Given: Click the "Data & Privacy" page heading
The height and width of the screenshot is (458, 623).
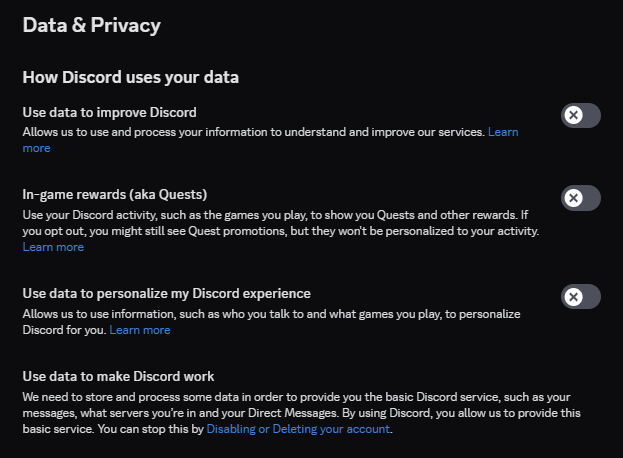Looking at the screenshot, I should (x=91, y=24).
